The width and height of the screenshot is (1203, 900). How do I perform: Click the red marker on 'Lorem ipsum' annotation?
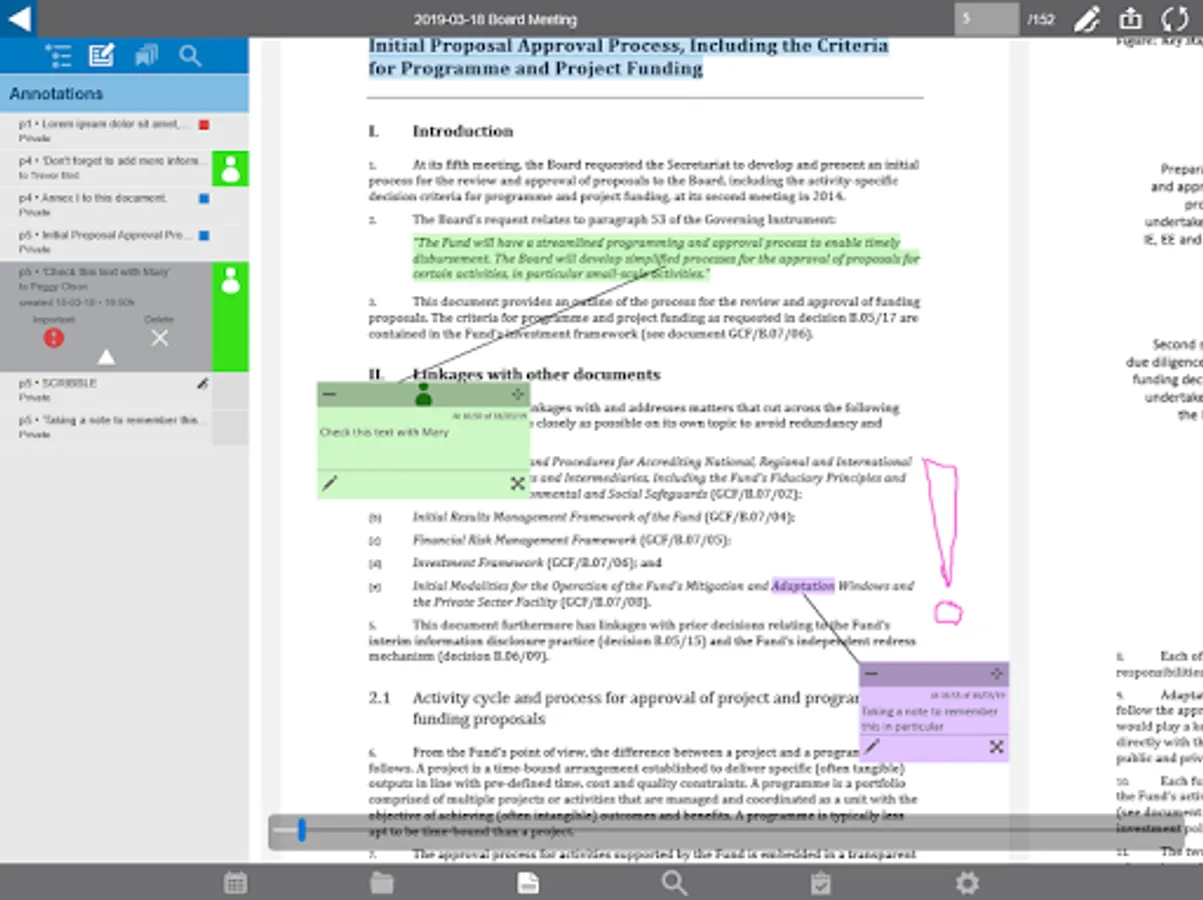(204, 125)
